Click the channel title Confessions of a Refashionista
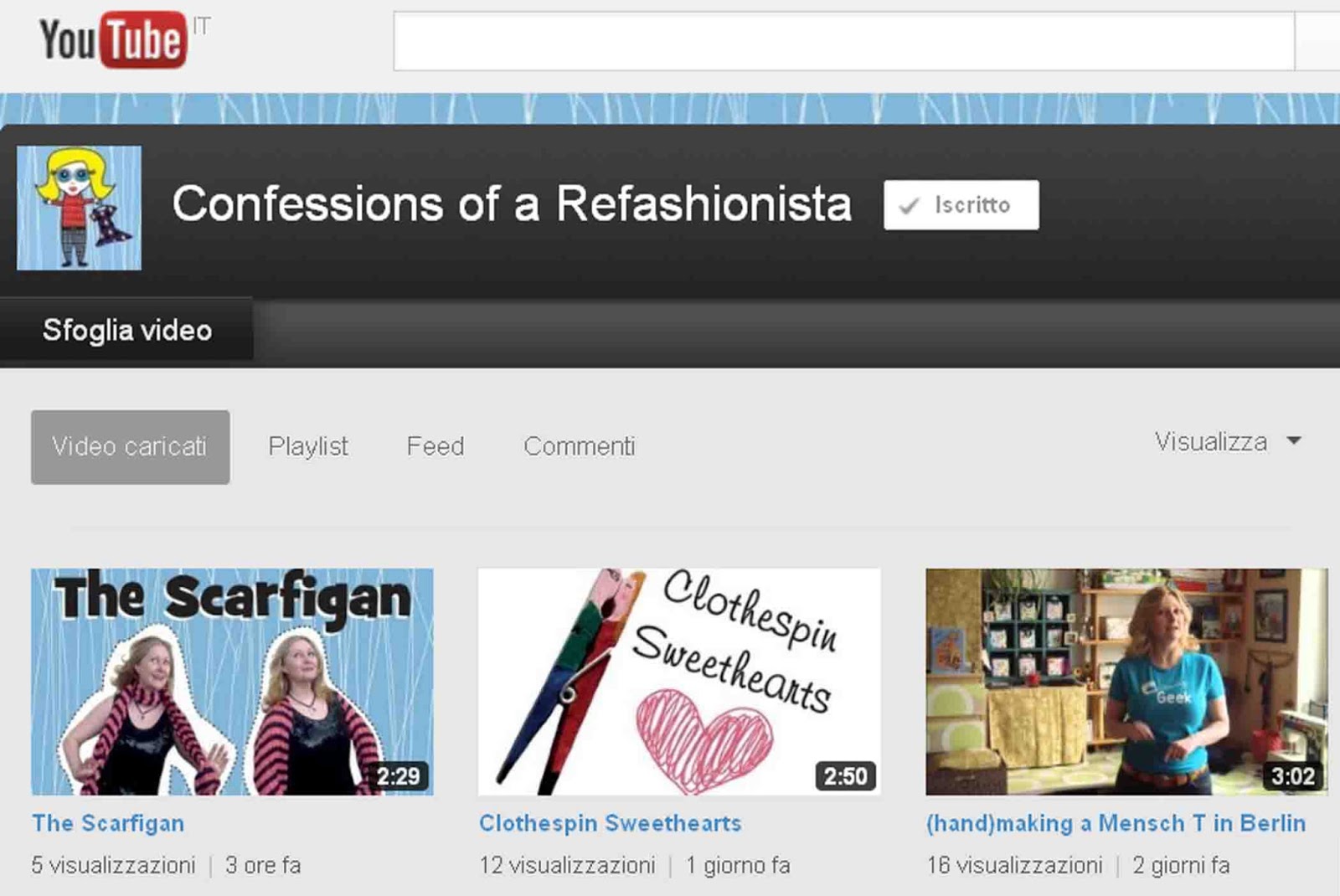Screen dimensions: 1340x896 pos(512,204)
